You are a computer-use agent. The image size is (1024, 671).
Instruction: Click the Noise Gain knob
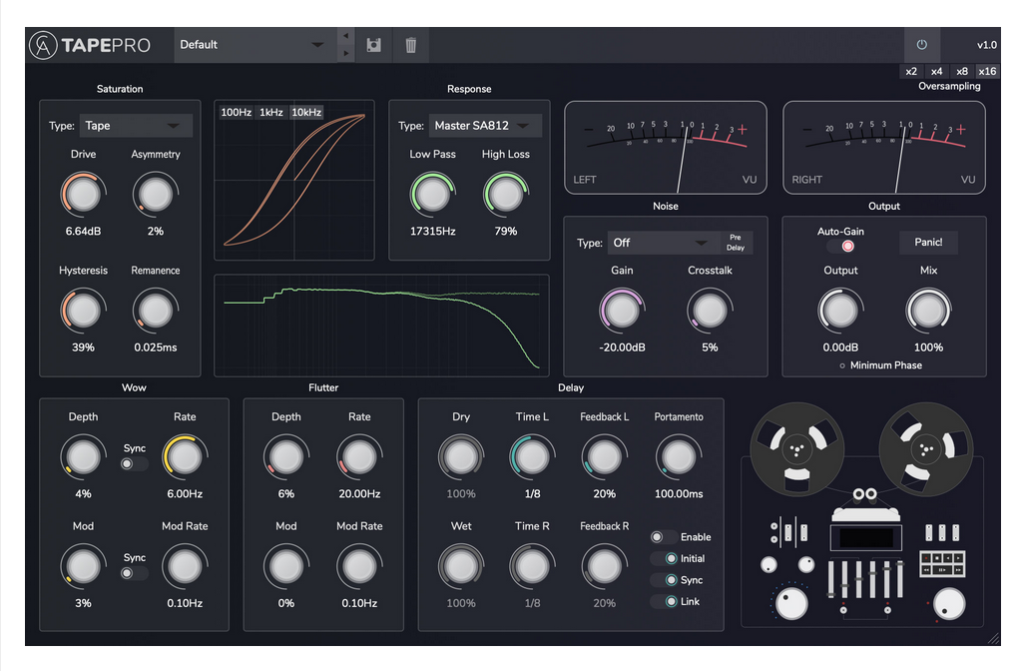click(x=622, y=310)
